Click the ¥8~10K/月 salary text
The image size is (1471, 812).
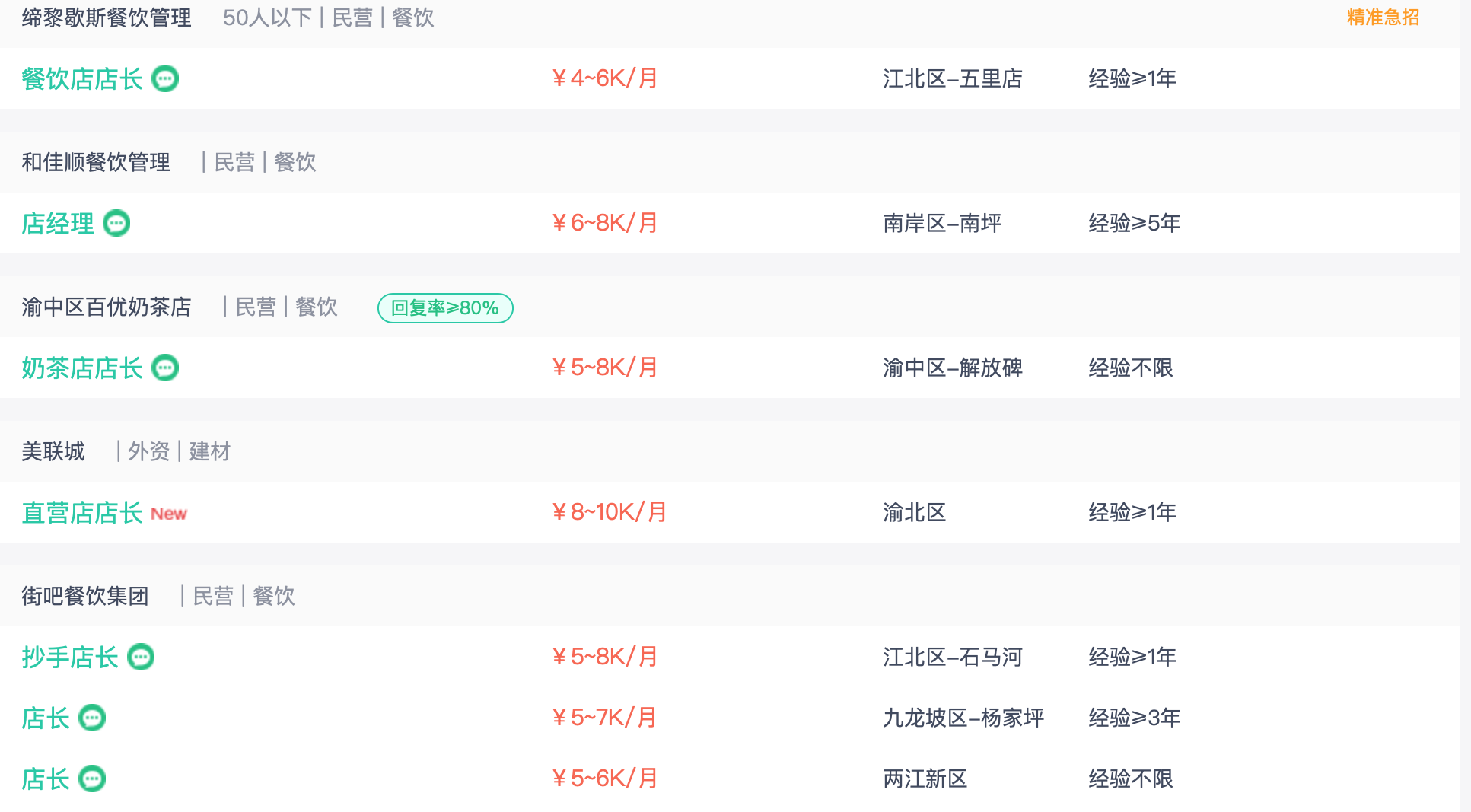pos(609,512)
